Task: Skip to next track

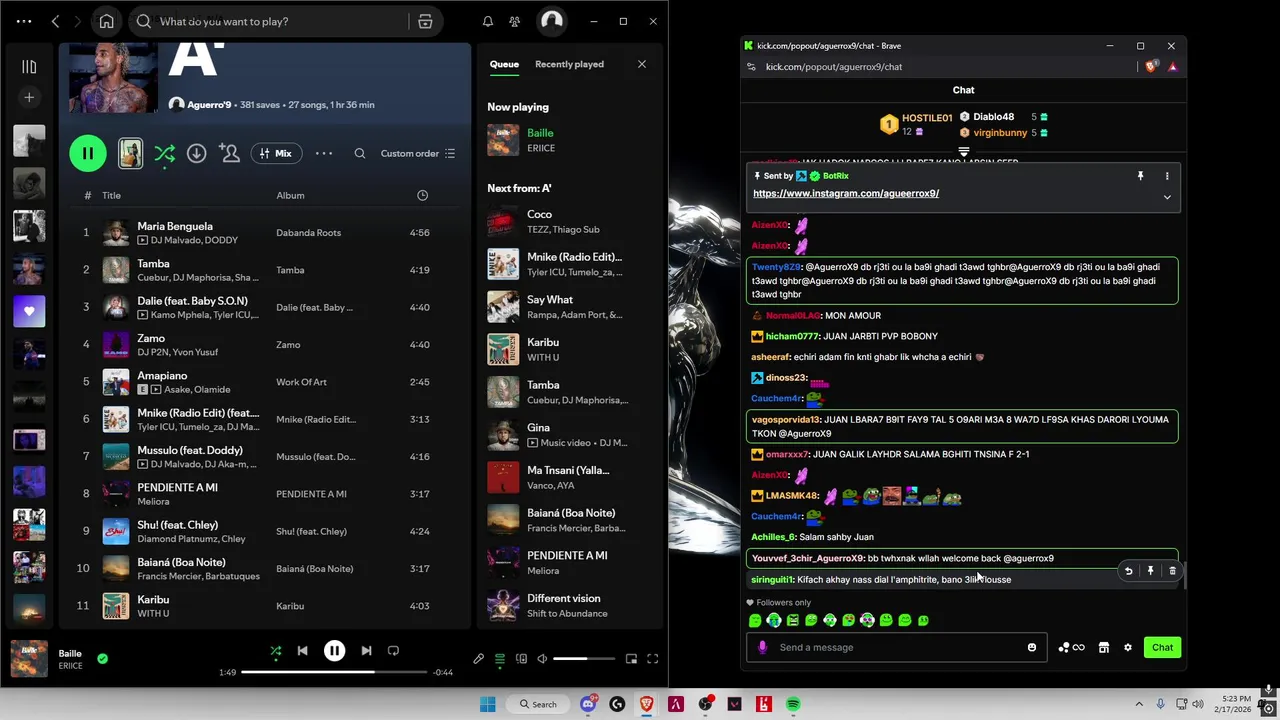Action: [x=366, y=651]
